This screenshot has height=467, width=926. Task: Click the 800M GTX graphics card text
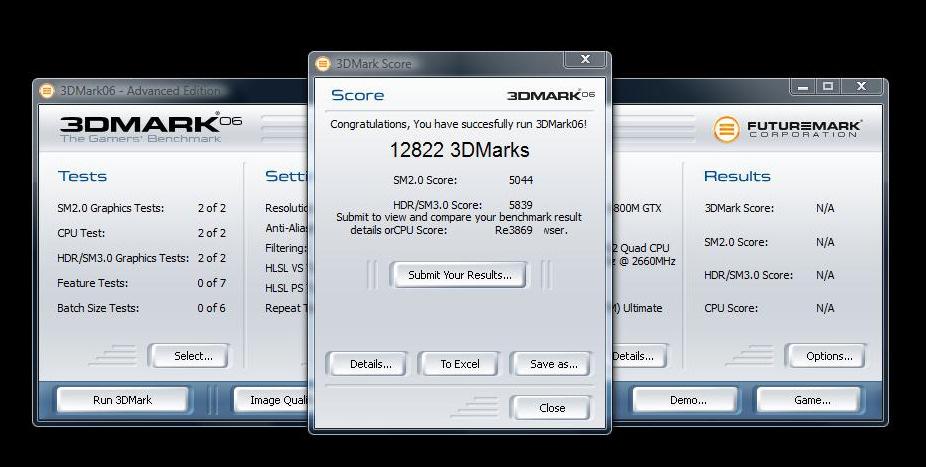(x=637, y=208)
